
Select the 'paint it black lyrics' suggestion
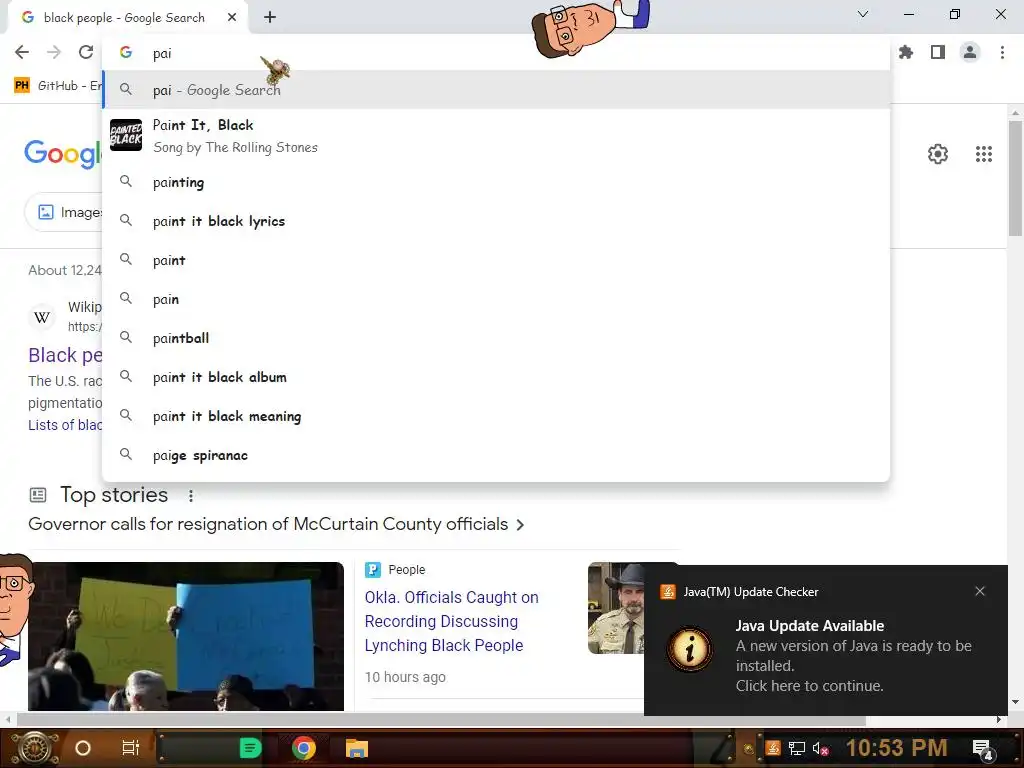(x=496, y=221)
